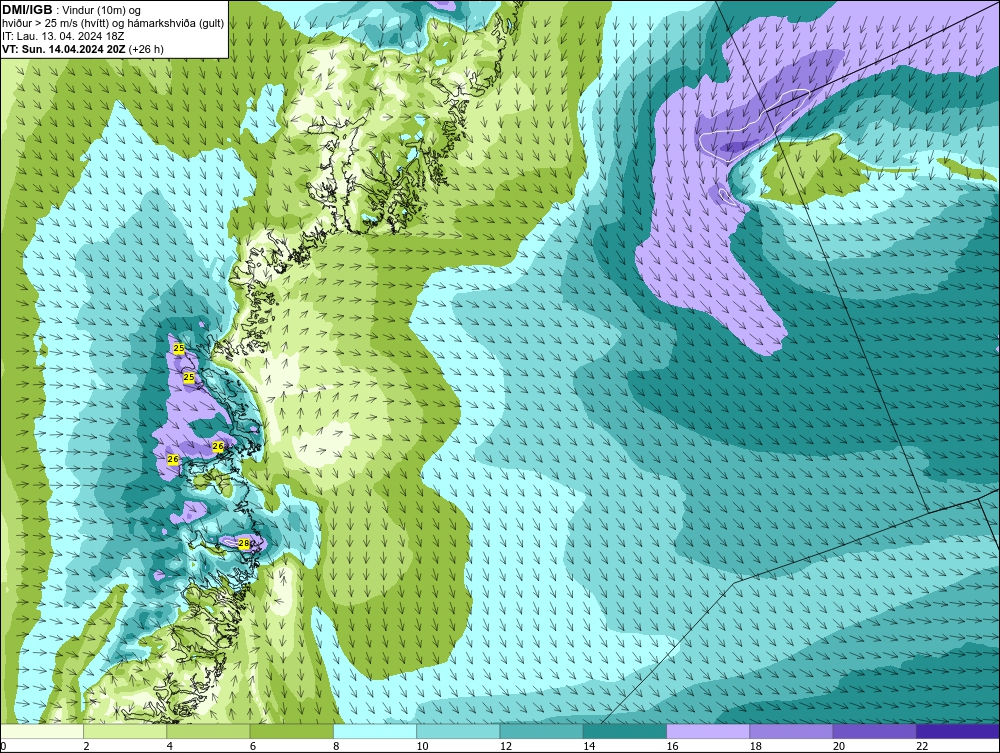
Task: Click the westernmost yellow '26' gust label
Action: tap(173, 459)
